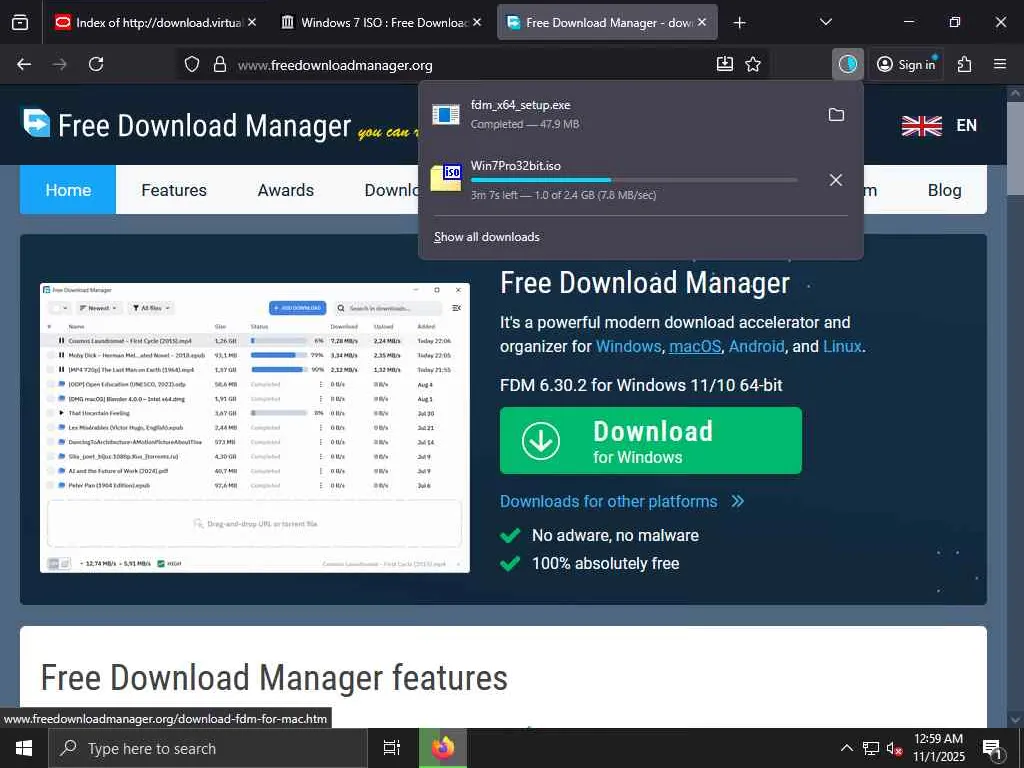Sign in to Firefox account
Screen dimensions: 1024x768
(906, 64)
